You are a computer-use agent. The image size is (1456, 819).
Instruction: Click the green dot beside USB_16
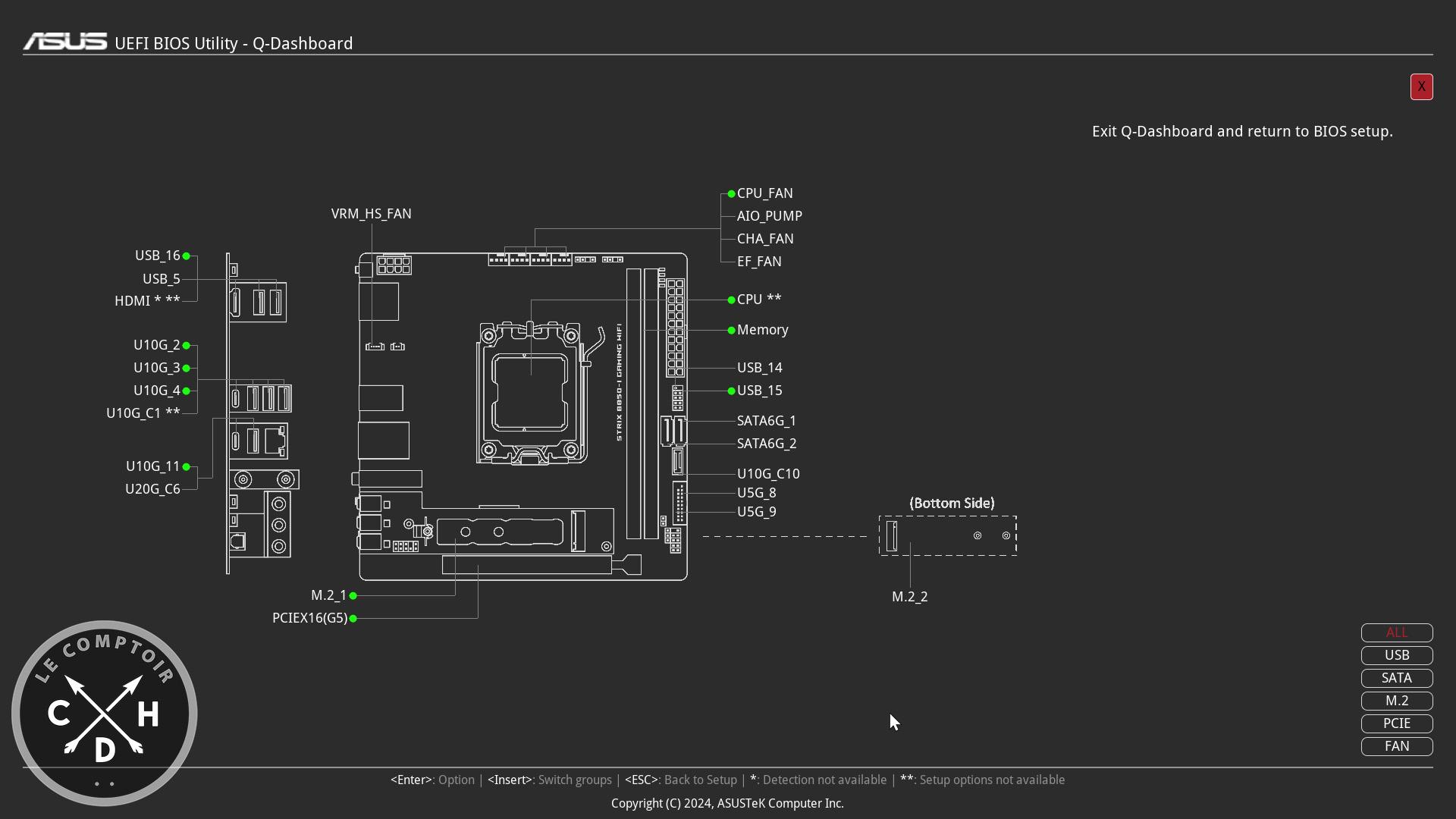(x=187, y=256)
